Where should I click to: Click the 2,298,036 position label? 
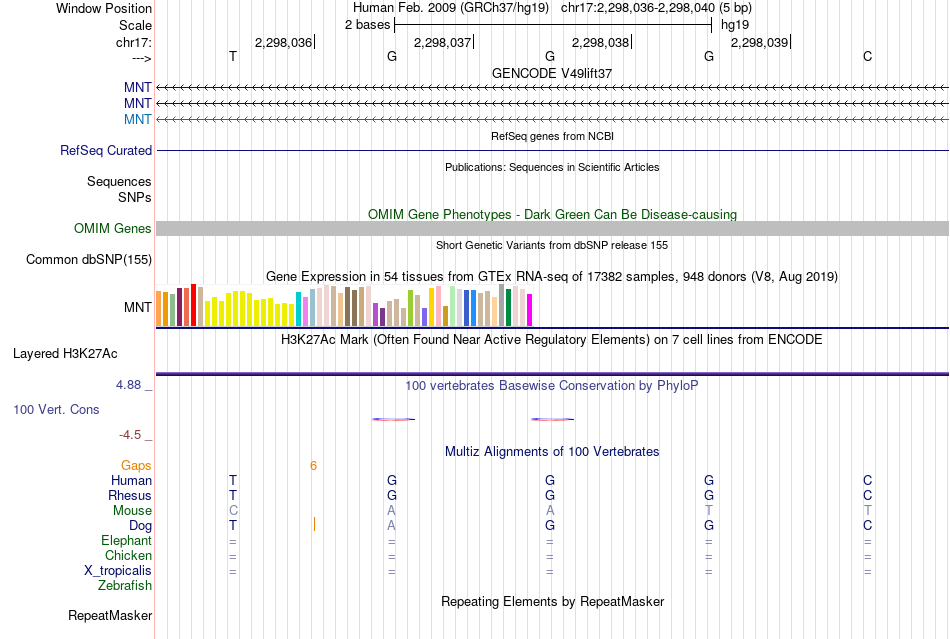(x=283, y=42)
